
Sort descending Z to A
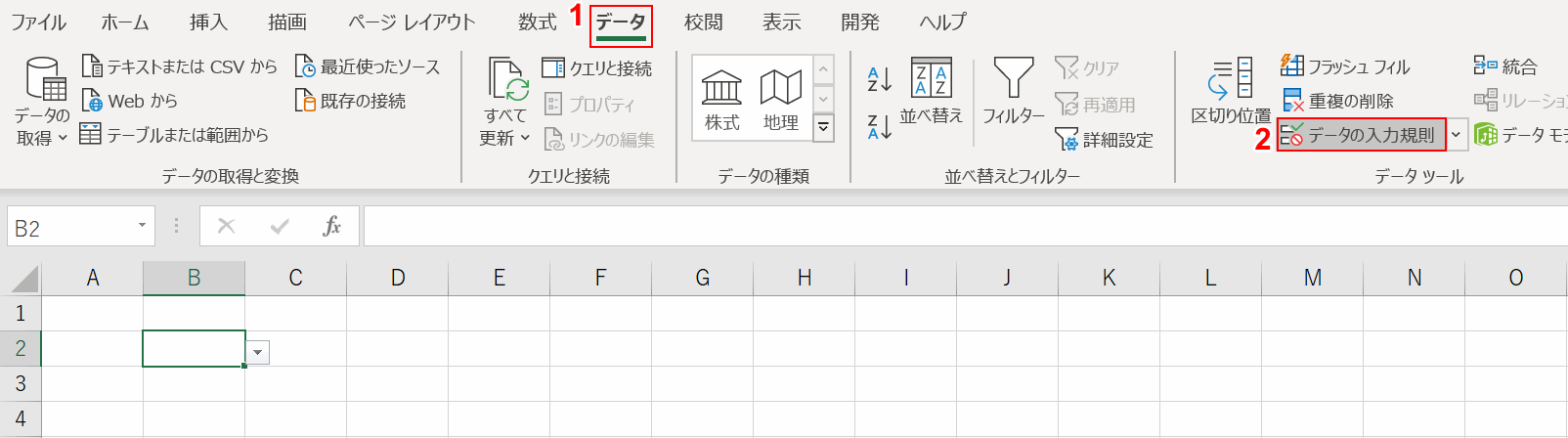pyautogui.click(x=879, y=126)
